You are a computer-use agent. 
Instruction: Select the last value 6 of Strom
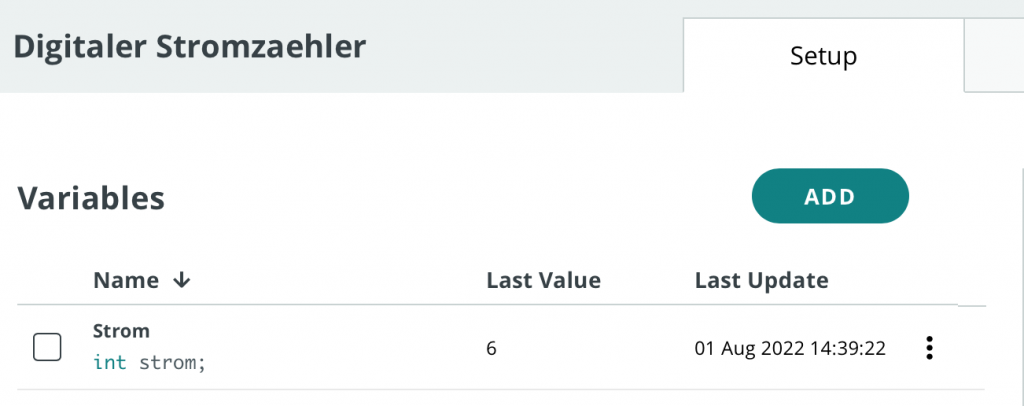[x=491, y=349]
